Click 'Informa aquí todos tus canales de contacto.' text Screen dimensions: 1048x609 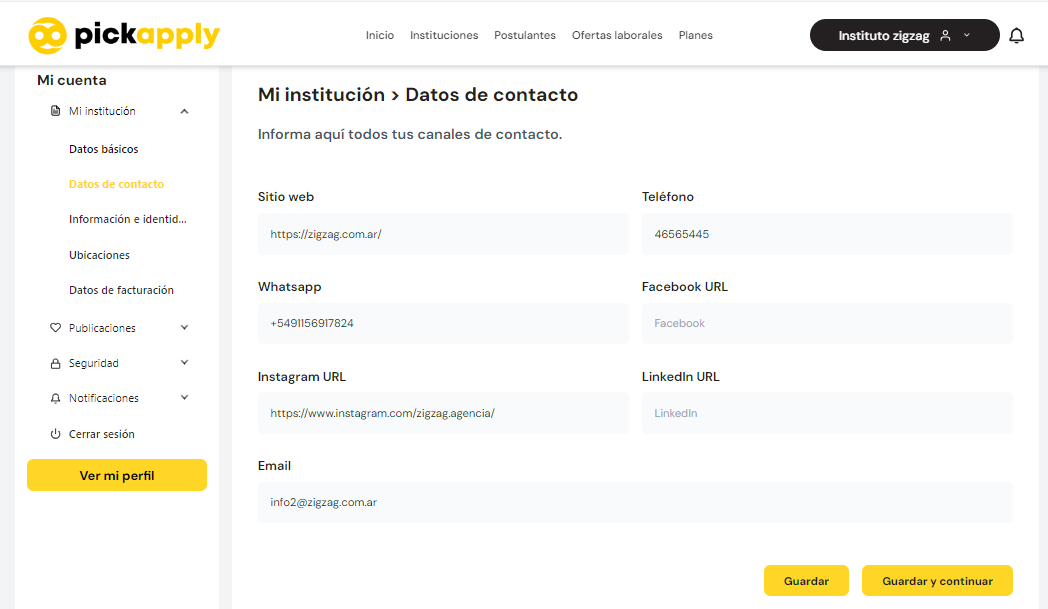(410, 134)
